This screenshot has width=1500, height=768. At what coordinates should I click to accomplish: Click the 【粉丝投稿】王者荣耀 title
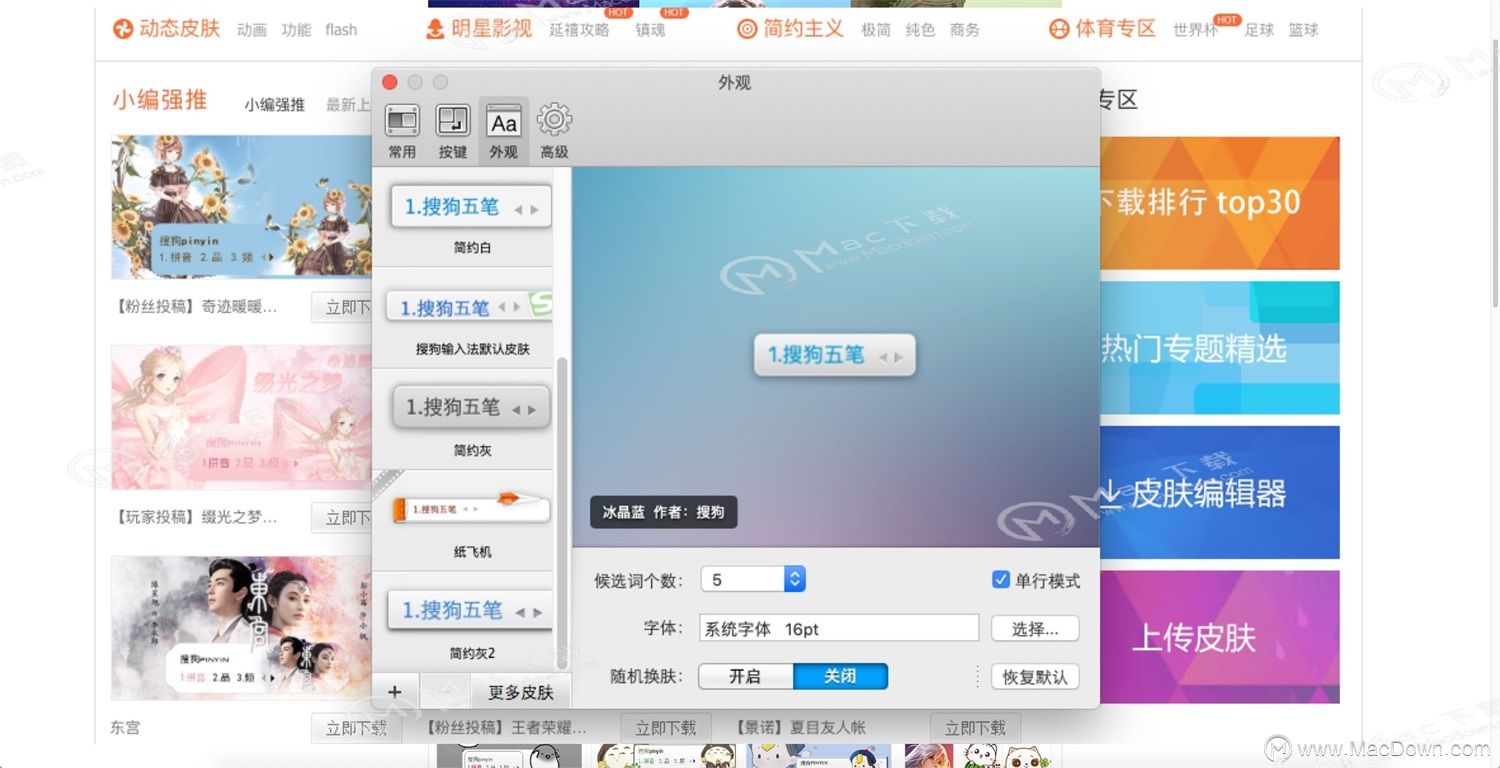(505, 728)
